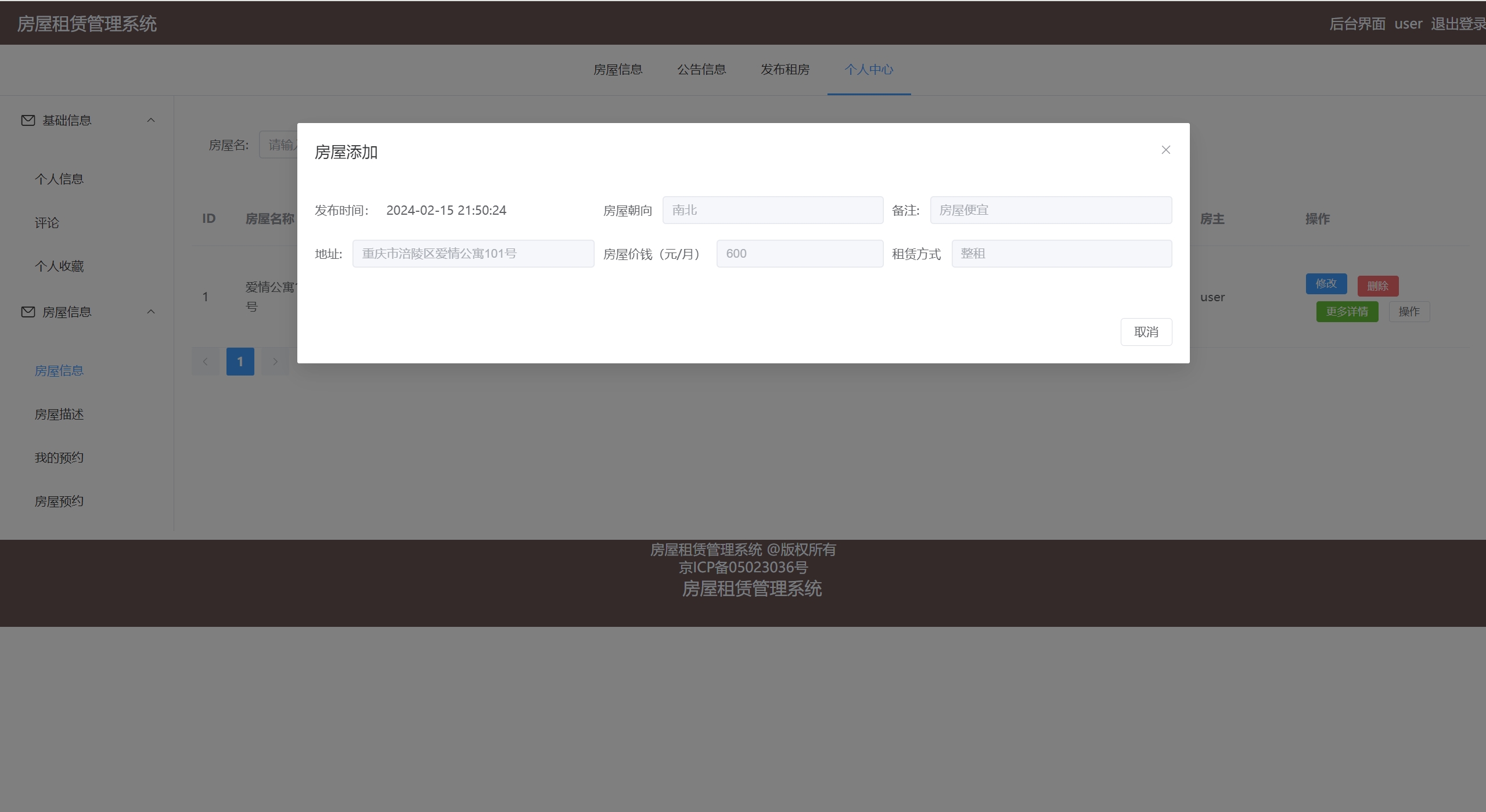Open the 租赁方式 field showing 整租
Viewport: 1486px width, 812px height.
click(1061, 254)
